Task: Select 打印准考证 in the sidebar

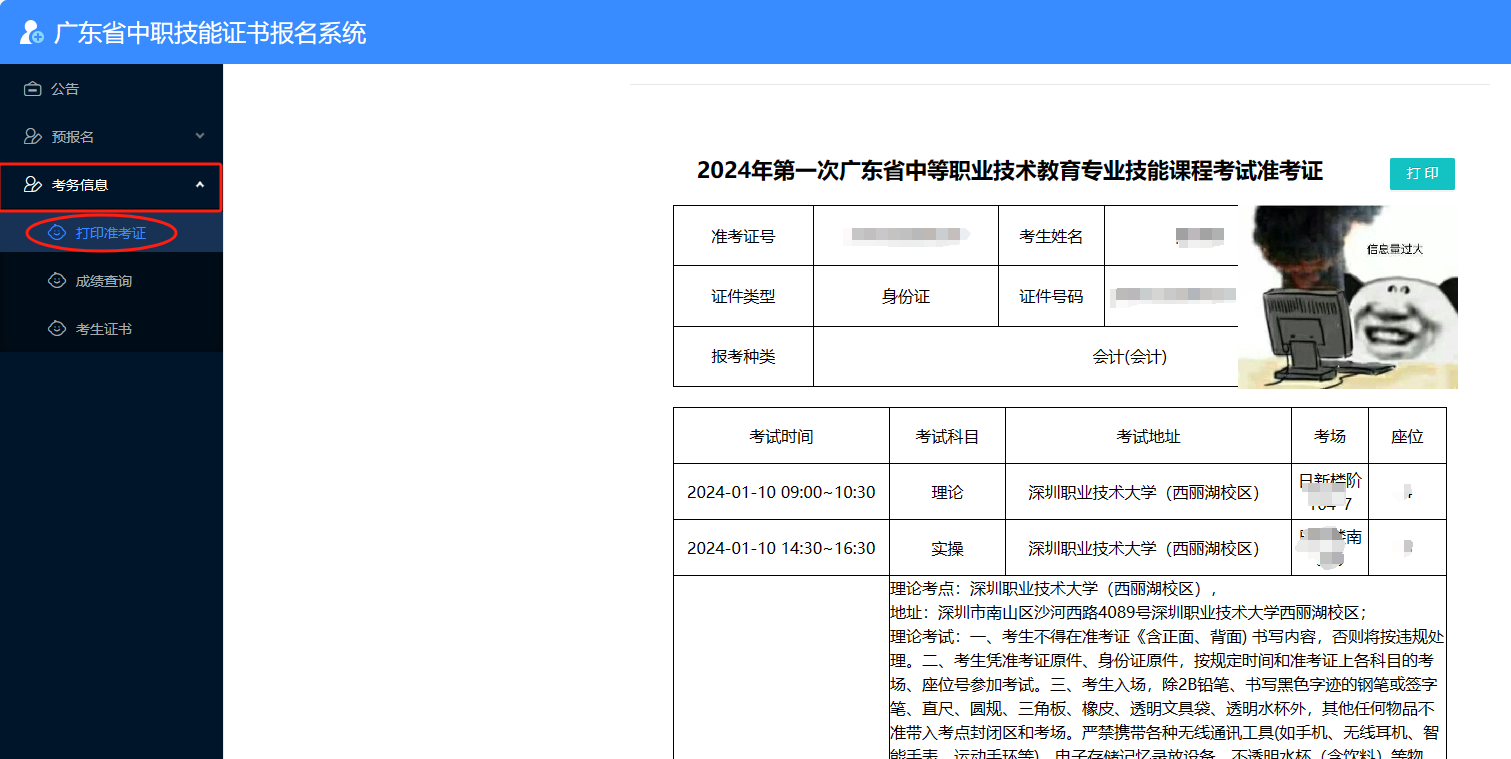Action: (110, 233)
